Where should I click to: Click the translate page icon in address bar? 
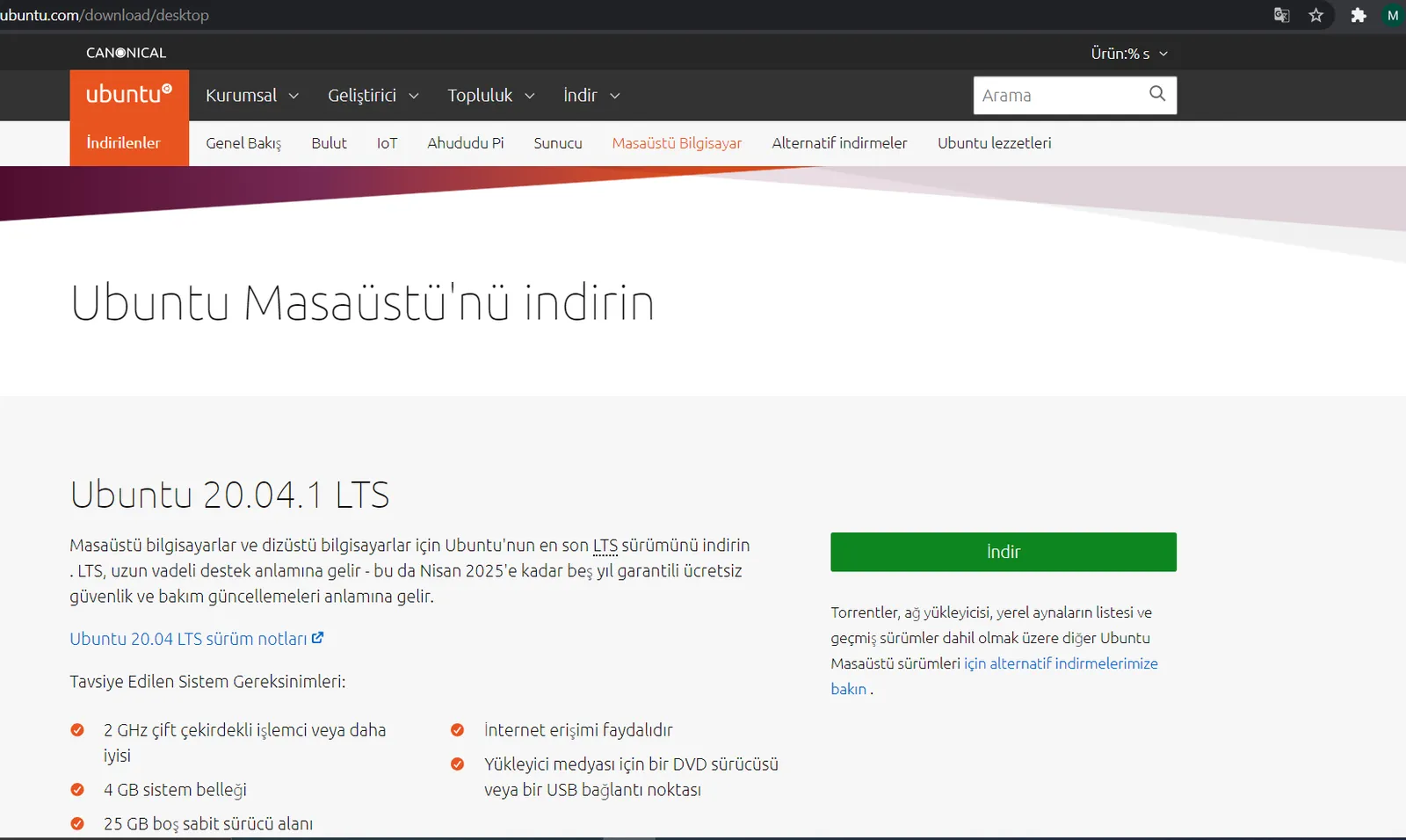pyautogui.click(x=1281, y=15)
